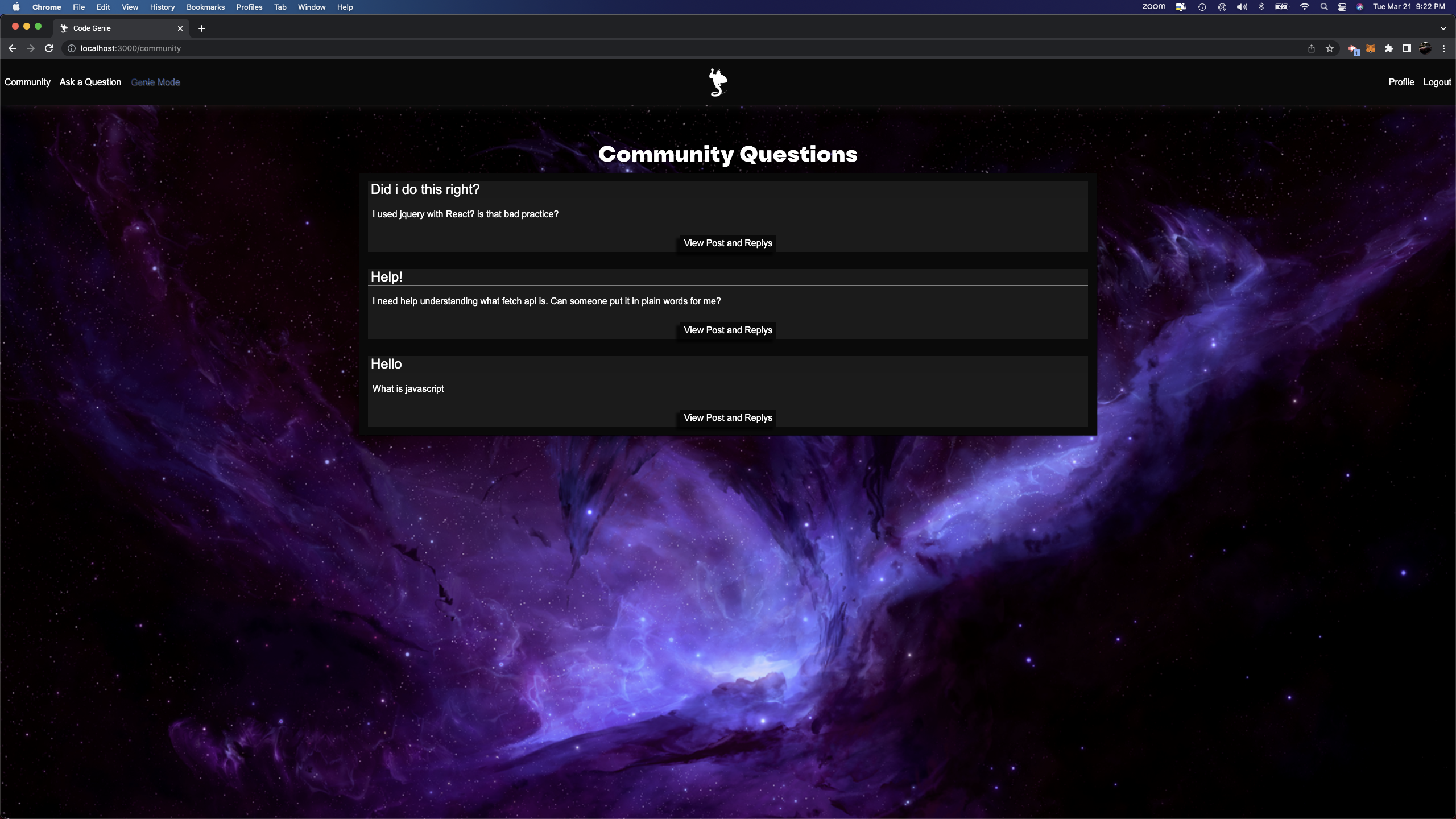
Task: Click the 'What is javascript' post text
Action: tap(408, 388)
